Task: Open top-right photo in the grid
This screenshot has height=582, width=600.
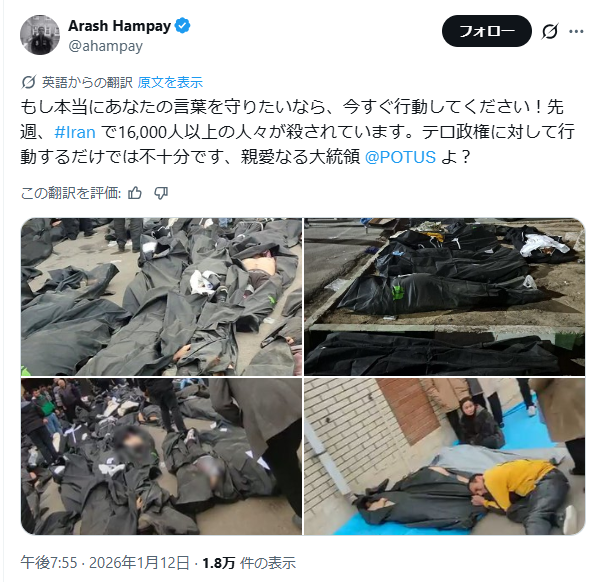Action: [445, 297]
